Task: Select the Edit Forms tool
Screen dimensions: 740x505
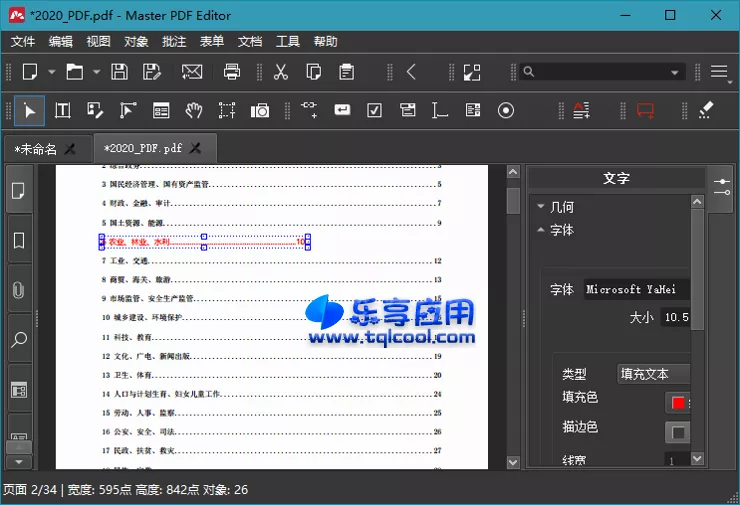Action: click(161, 111)
